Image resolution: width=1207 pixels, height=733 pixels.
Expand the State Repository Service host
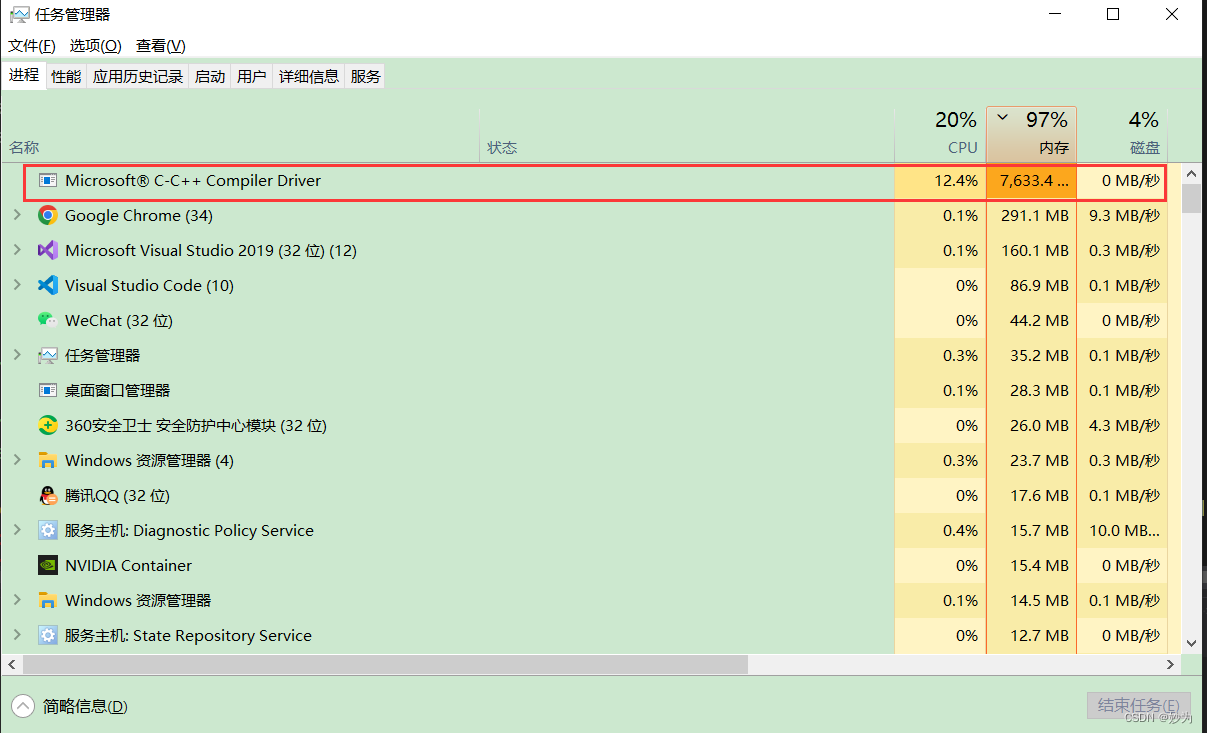(17, 635)
